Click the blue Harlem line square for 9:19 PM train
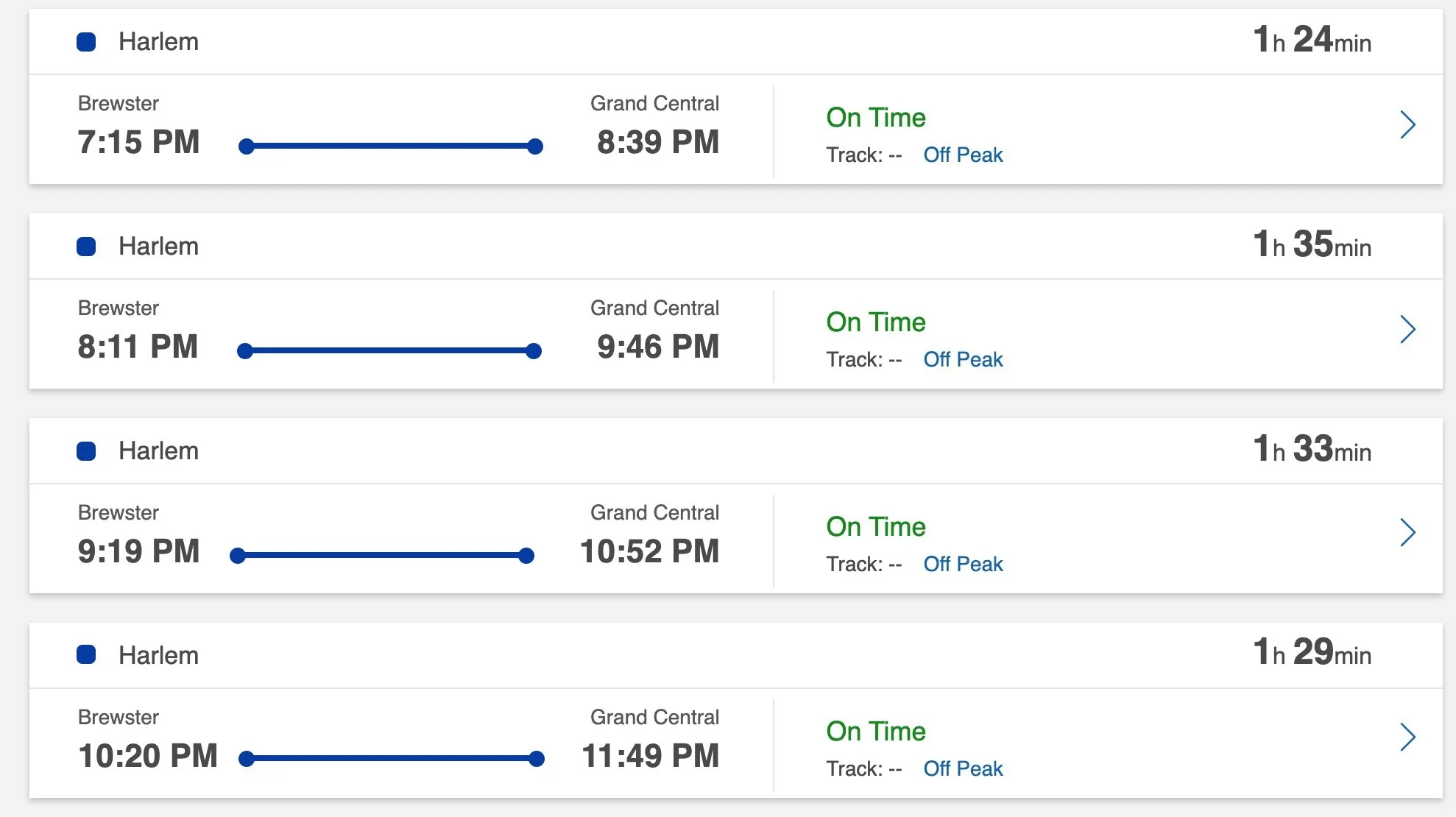Viewport: 1456px width, 817px height. (86, 451)
